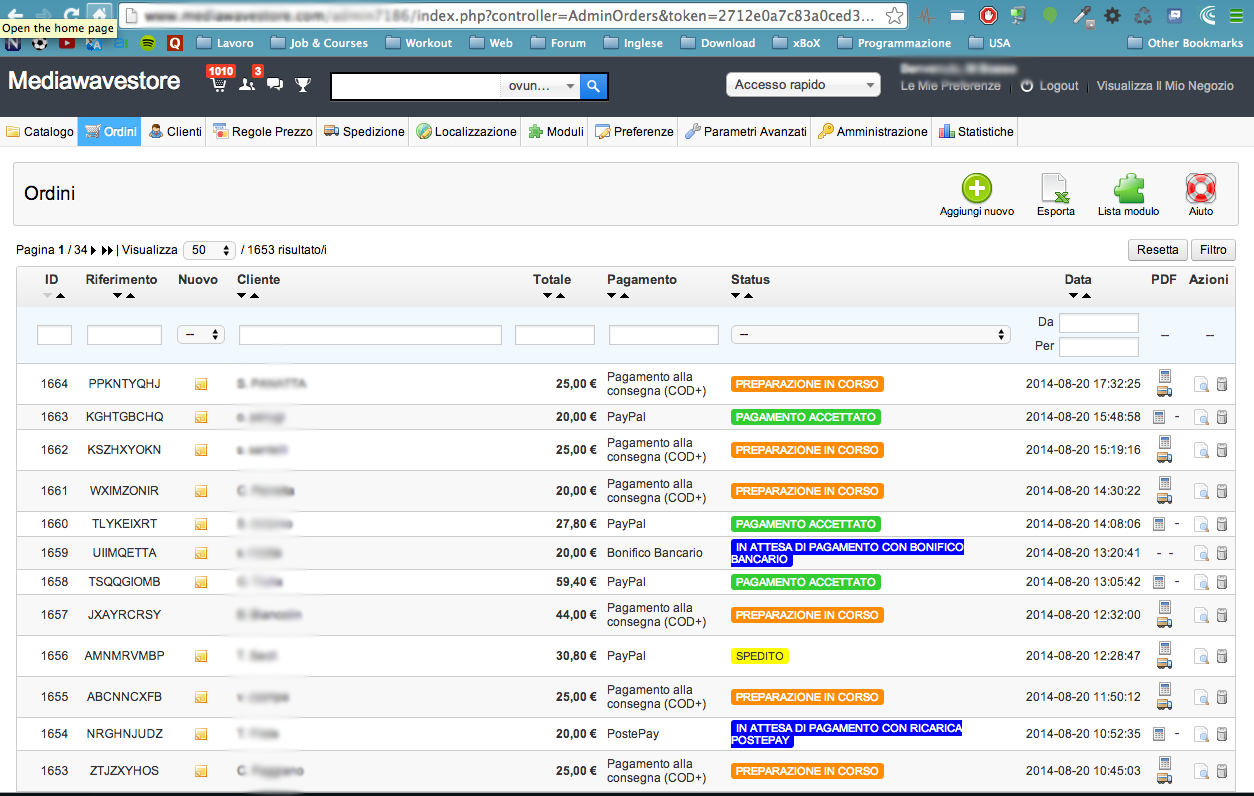Click message icon in Nuovo column for order PPKNTYQHJ
This screenshot has height=796, width=1254.
(x=201, y=384)
